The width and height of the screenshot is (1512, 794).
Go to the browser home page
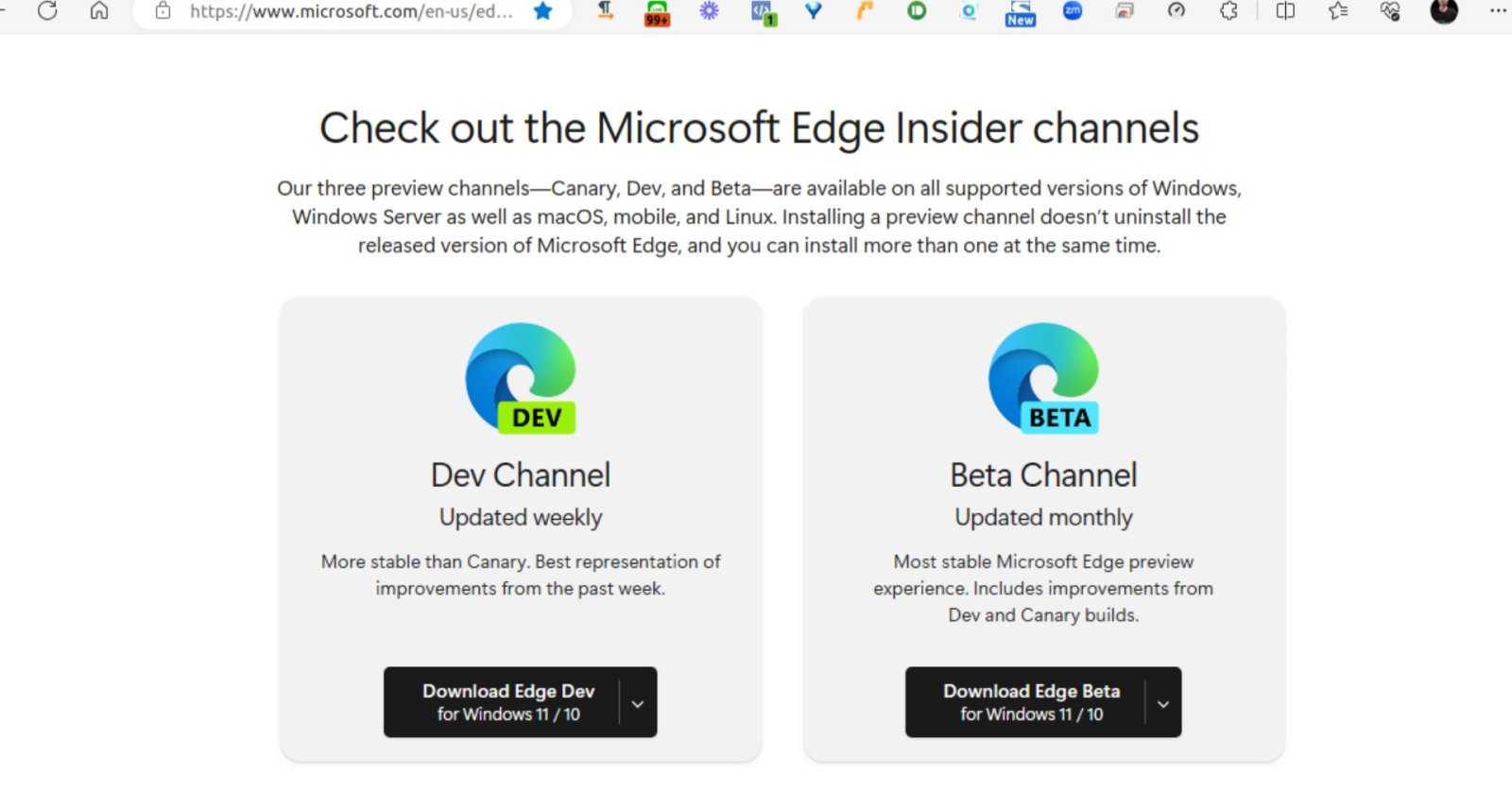click(x=99, y=11)
